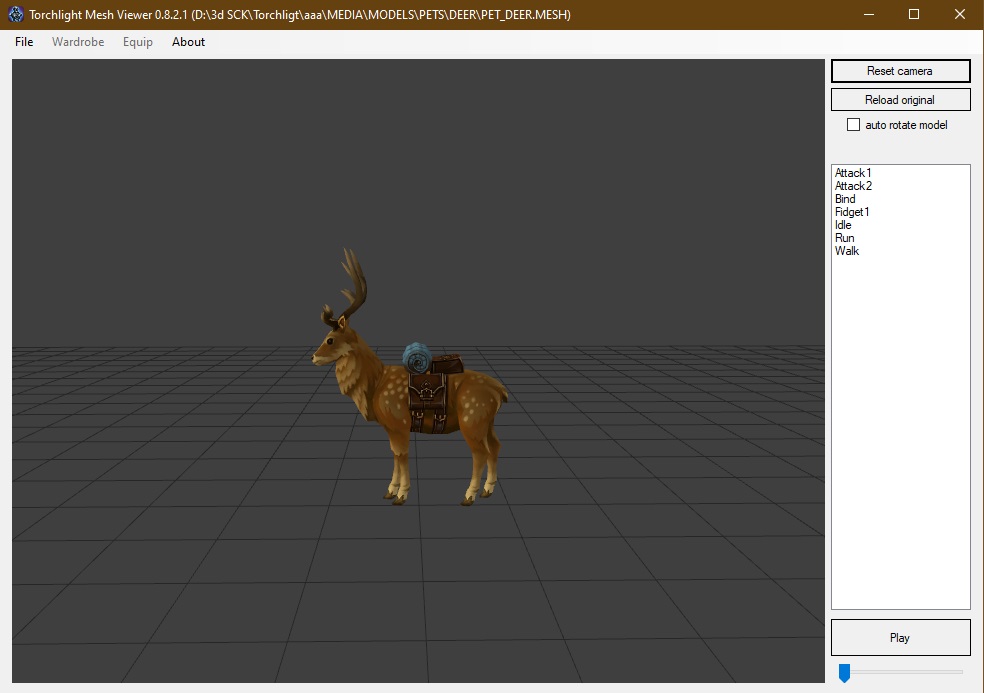Enable the auto rotate model checkbox

853,125
